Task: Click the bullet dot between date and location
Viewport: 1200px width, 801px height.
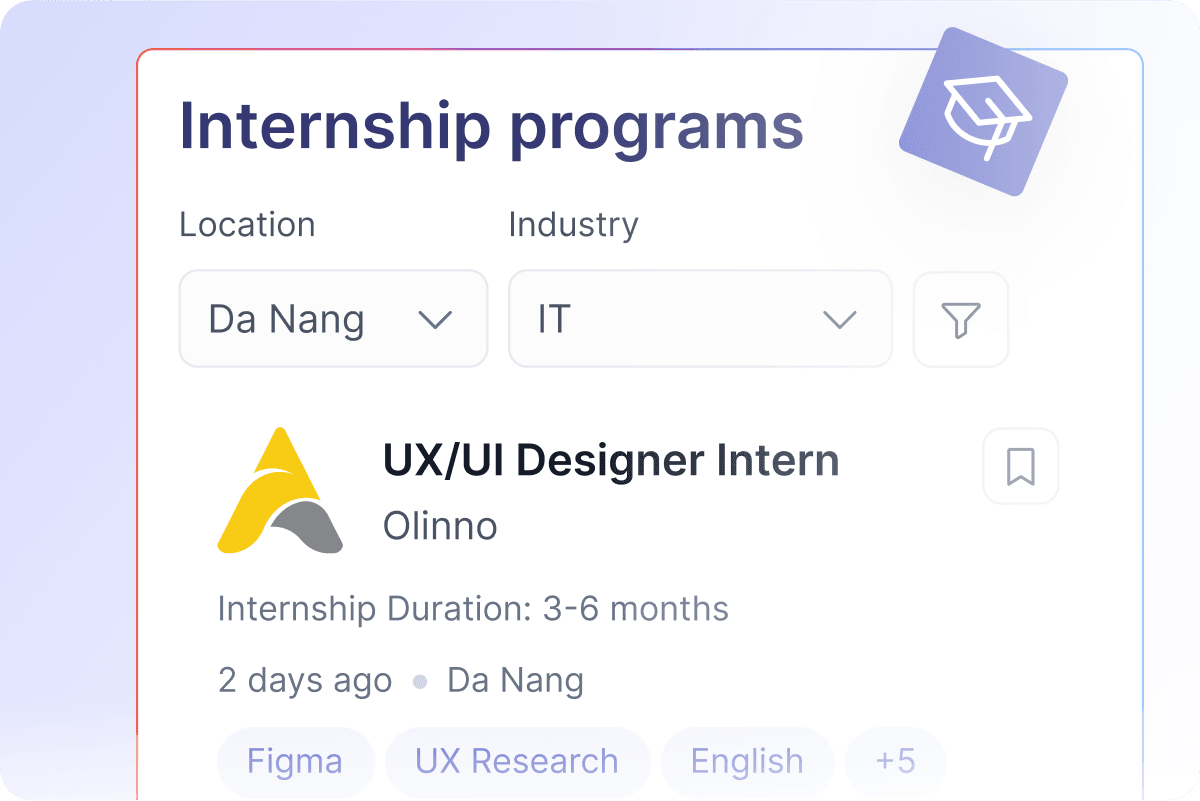Action: [419, 681]
